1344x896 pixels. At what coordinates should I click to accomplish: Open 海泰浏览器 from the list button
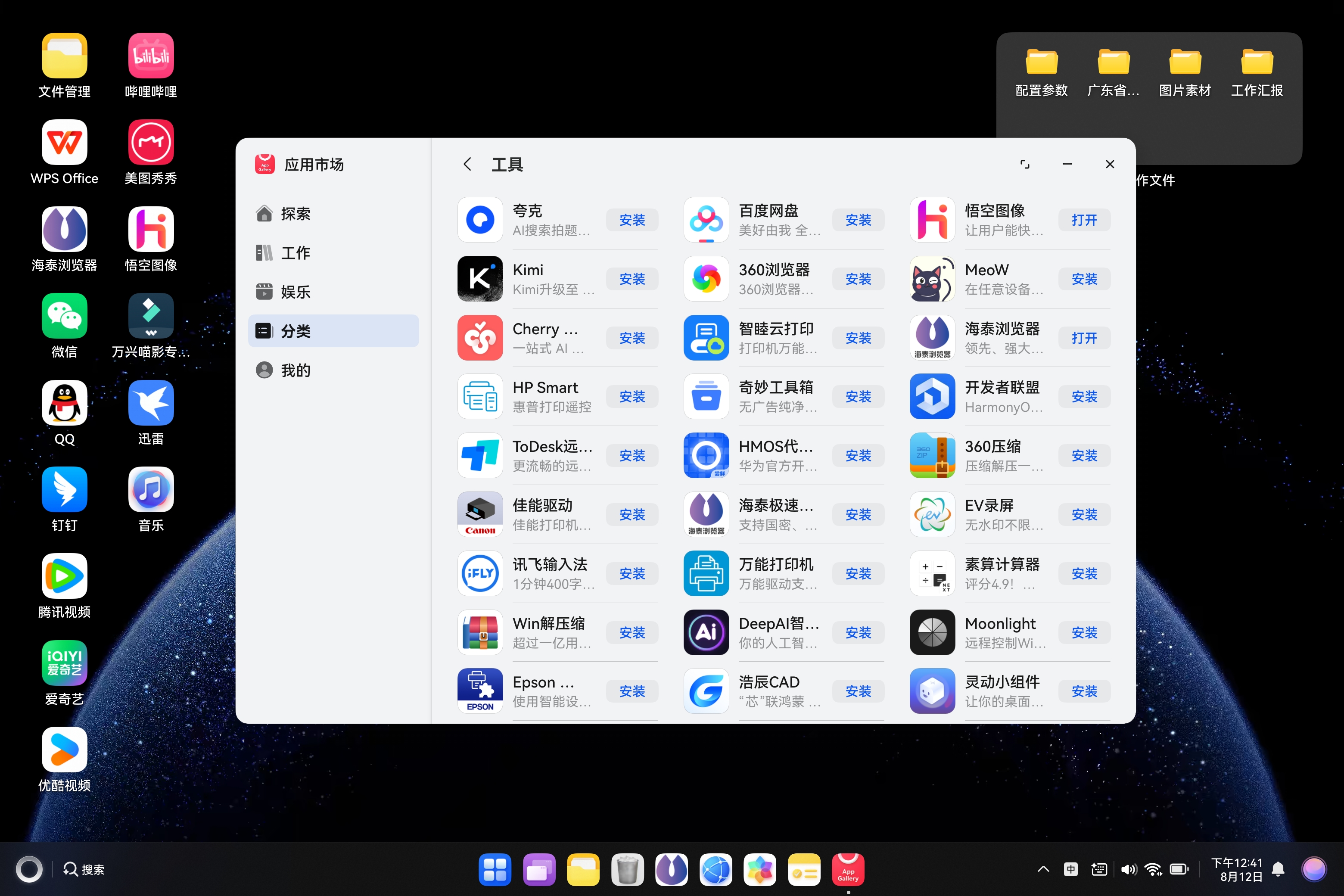1085,338
